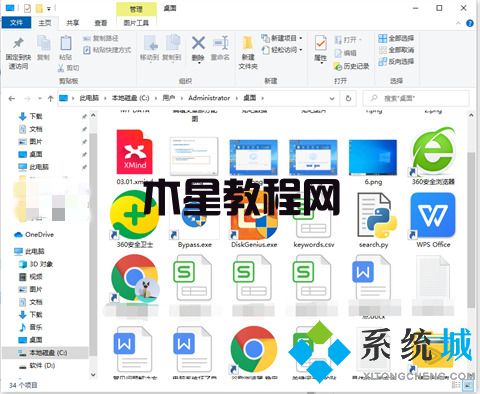Click the file list vertical scrollbar
Screen dimensions: 480x394
tap(471, 230)
